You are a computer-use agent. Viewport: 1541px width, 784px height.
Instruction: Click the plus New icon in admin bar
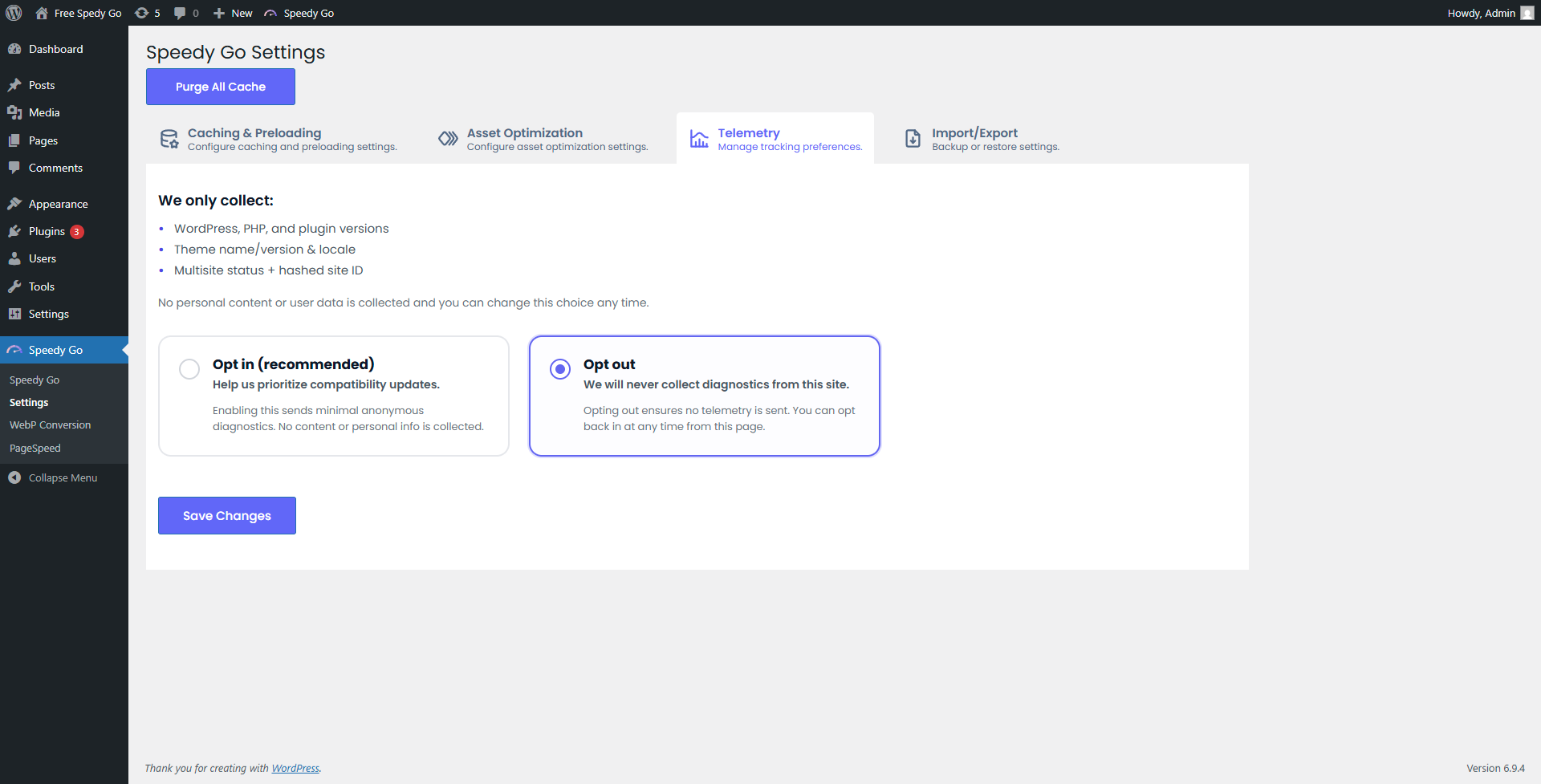point(218,13)
